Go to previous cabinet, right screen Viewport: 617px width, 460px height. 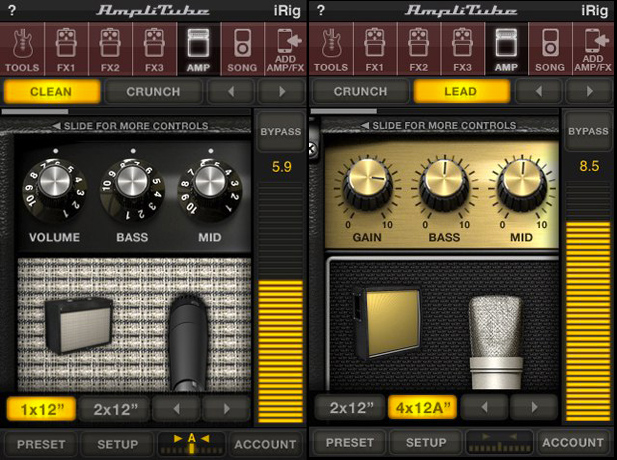coord(485,408)
